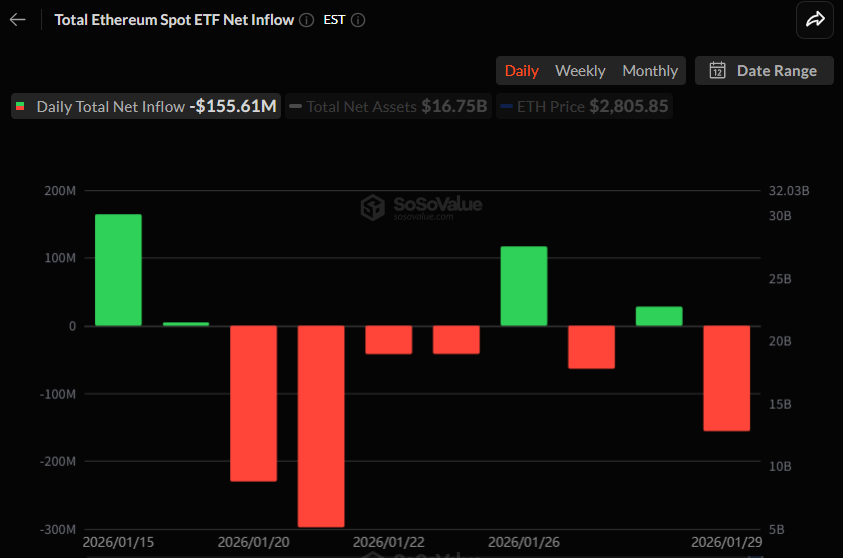Click the red bar above 2026/01/22
This screenshot has width=843, height=558.
coord(388,340)
